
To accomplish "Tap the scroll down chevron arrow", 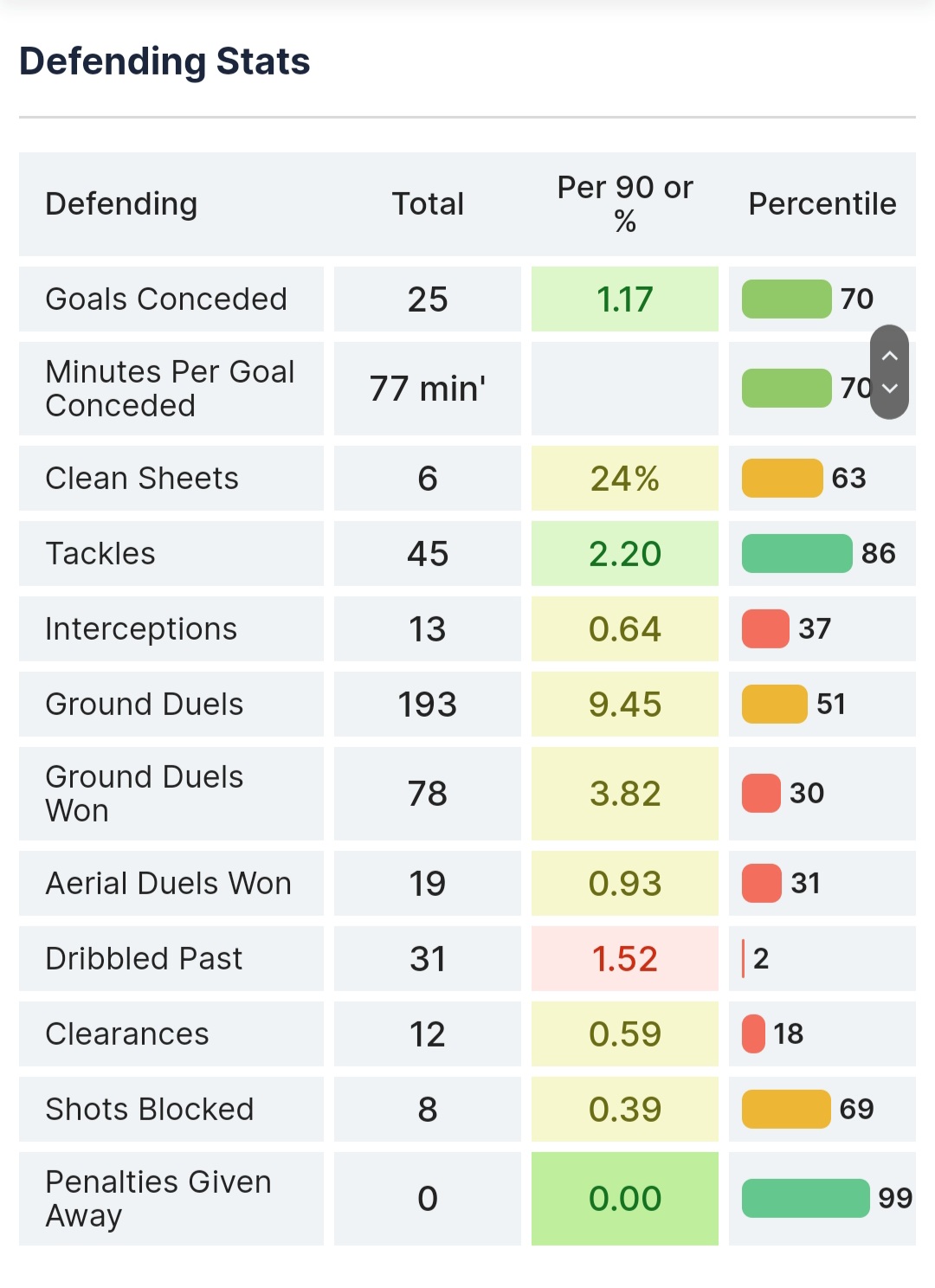I will point(889,389).
